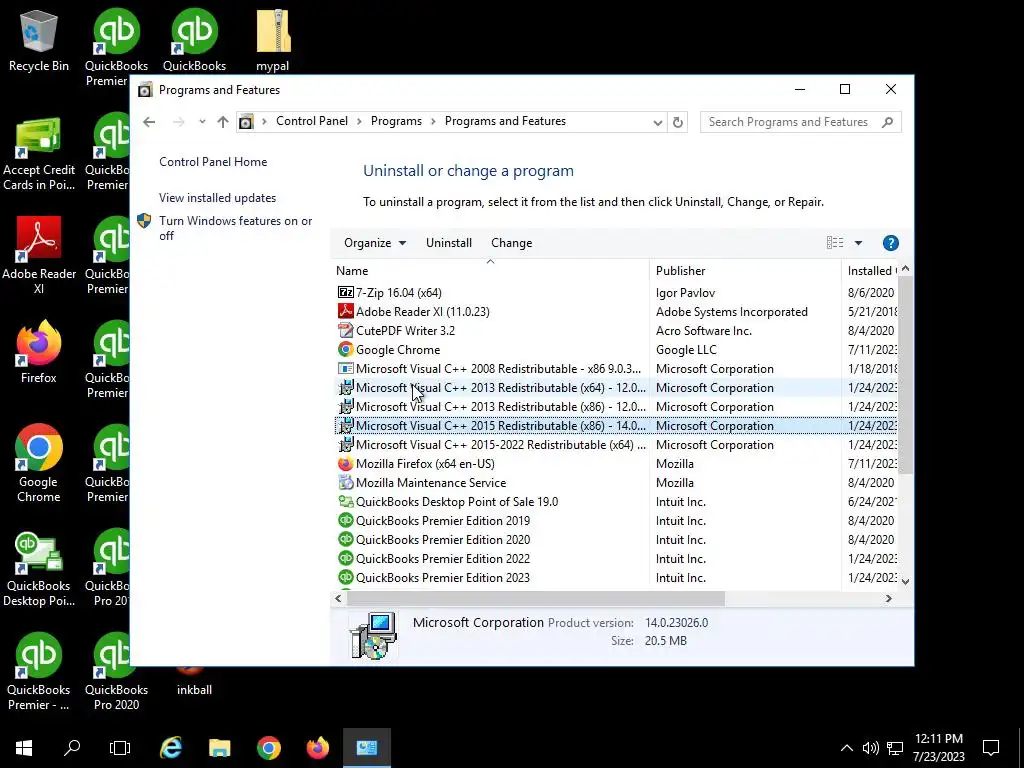Select Microsoft Visual C++ 2015-2022 Redistributable (x64)
The height and width of the screenshot is (768, 1024).
tap(615, 445)
